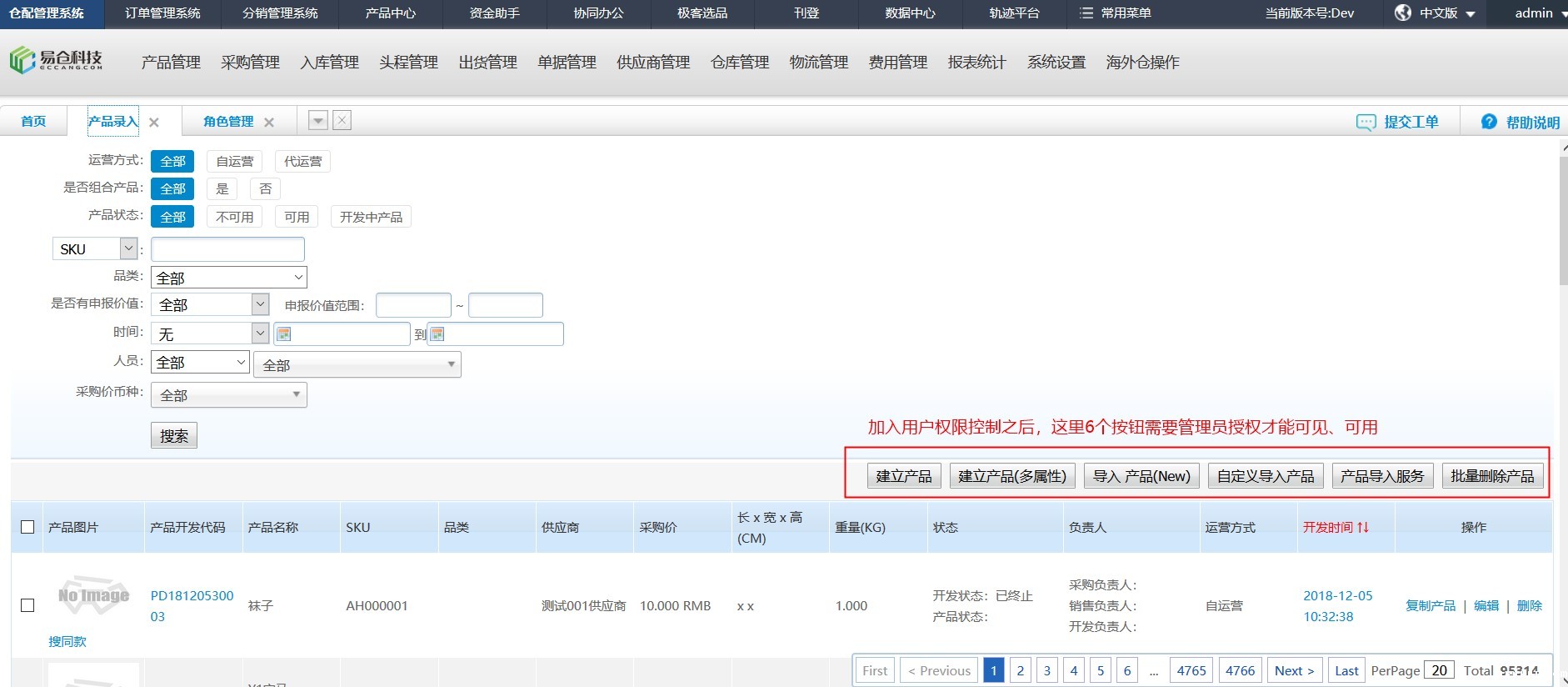Click the close-all-tabs X icon
The height and width of the screenshot is (687, 1568).
coord(342,120)
